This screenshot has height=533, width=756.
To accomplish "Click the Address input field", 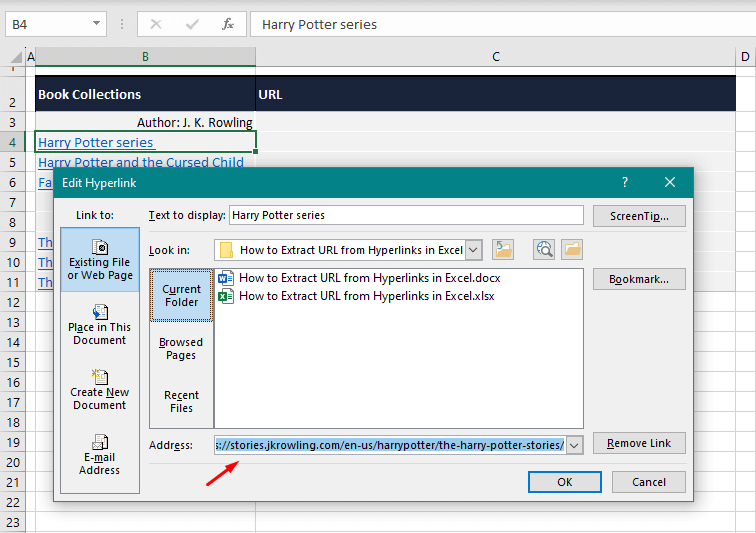I will (390, 445).
